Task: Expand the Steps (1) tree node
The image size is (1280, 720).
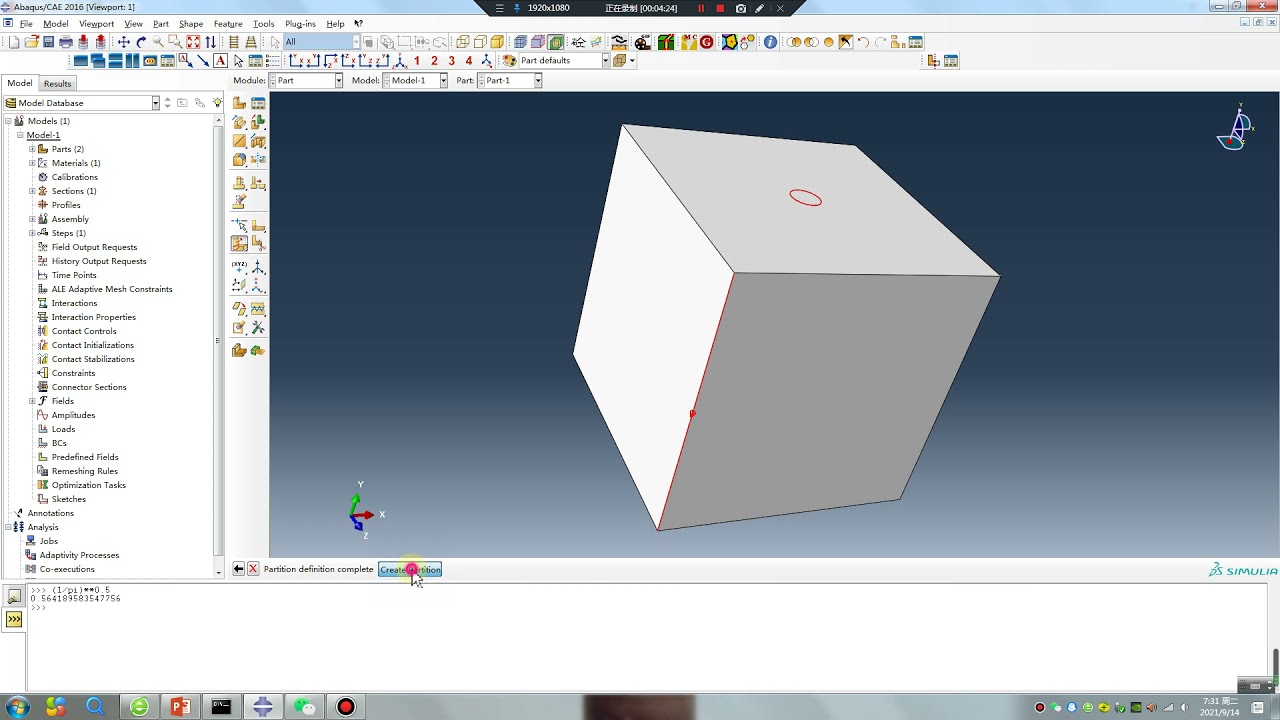Action: click(32, 233)
